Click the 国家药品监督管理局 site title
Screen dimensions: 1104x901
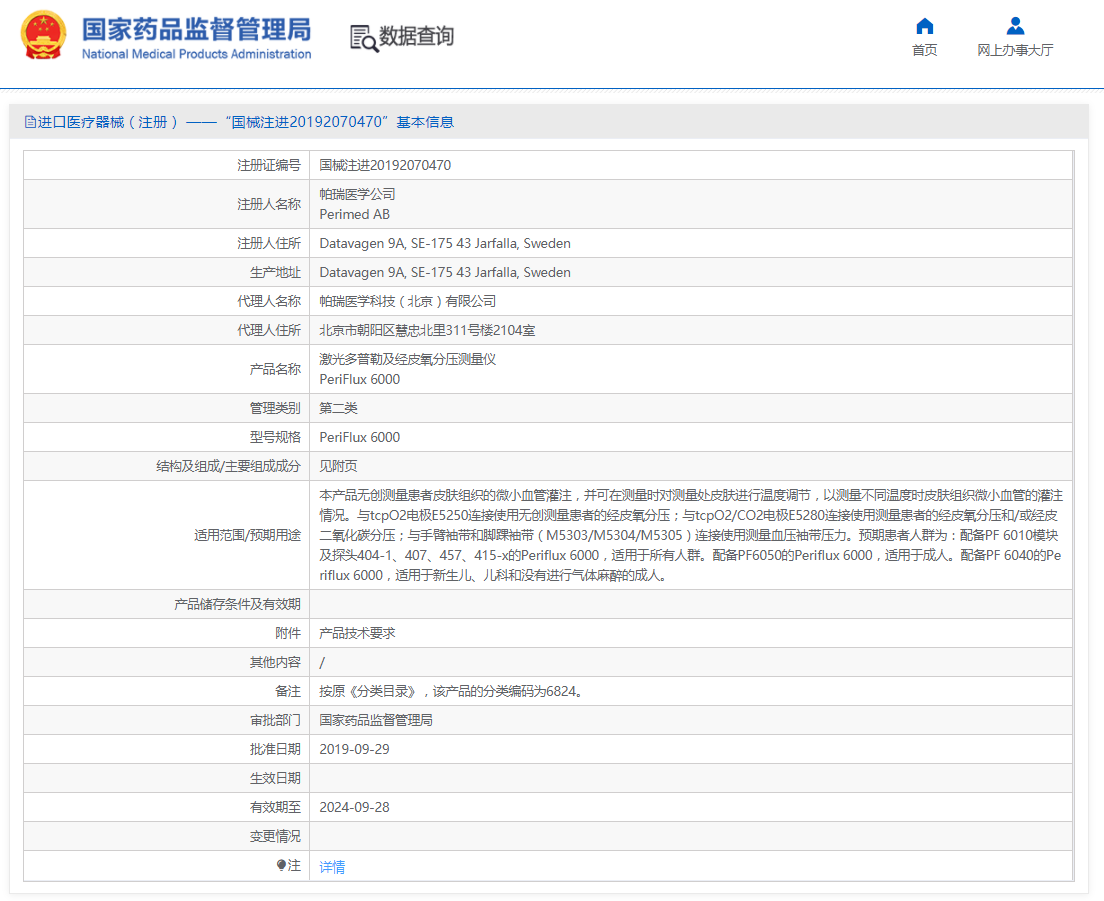tap(196, 30)
